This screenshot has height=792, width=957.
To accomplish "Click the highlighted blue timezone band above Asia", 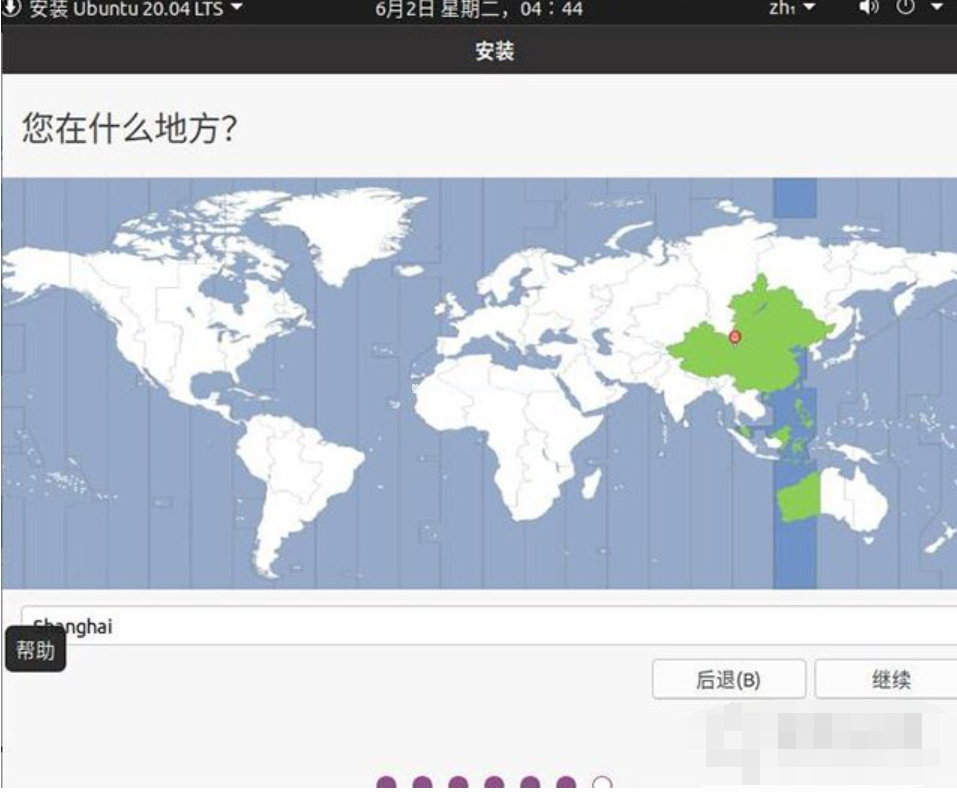I will [x=796, y=198].
